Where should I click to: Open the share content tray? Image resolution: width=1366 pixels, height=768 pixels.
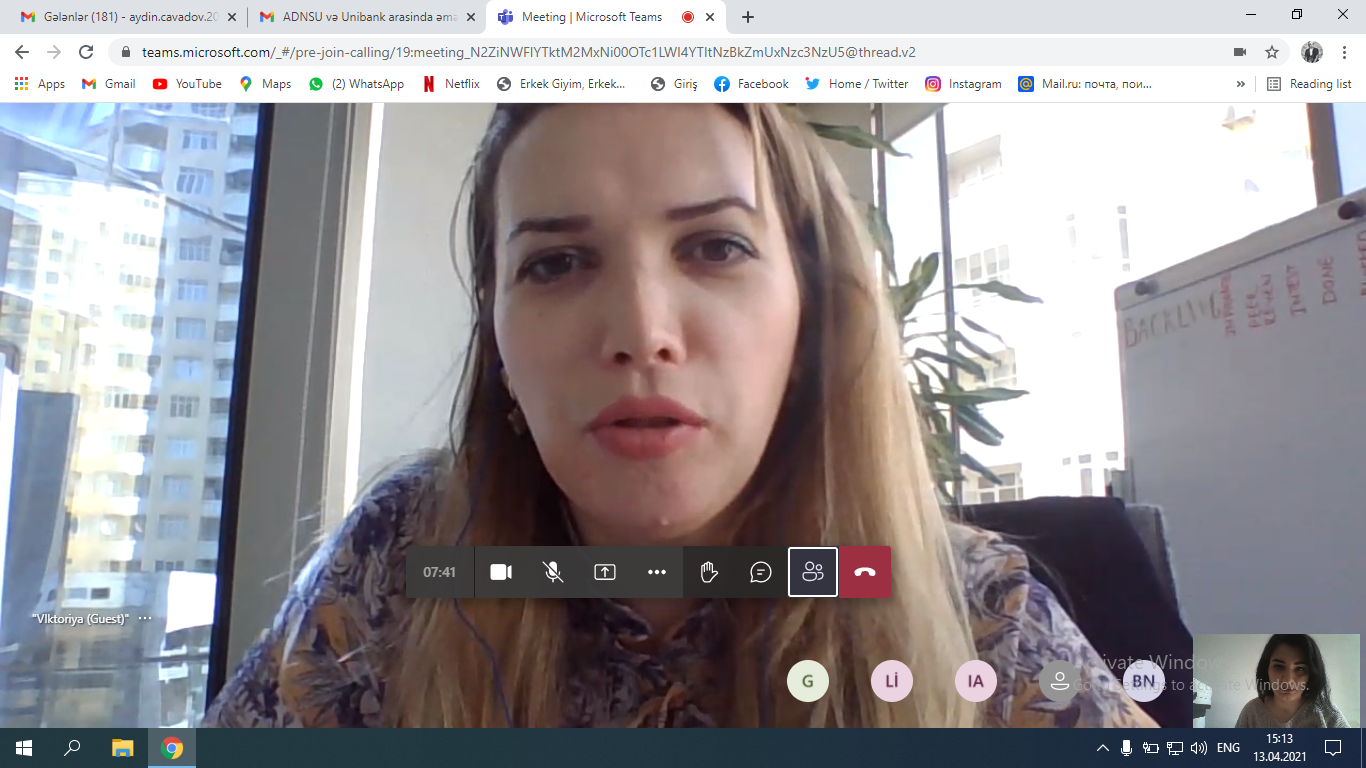coord(605,572)
